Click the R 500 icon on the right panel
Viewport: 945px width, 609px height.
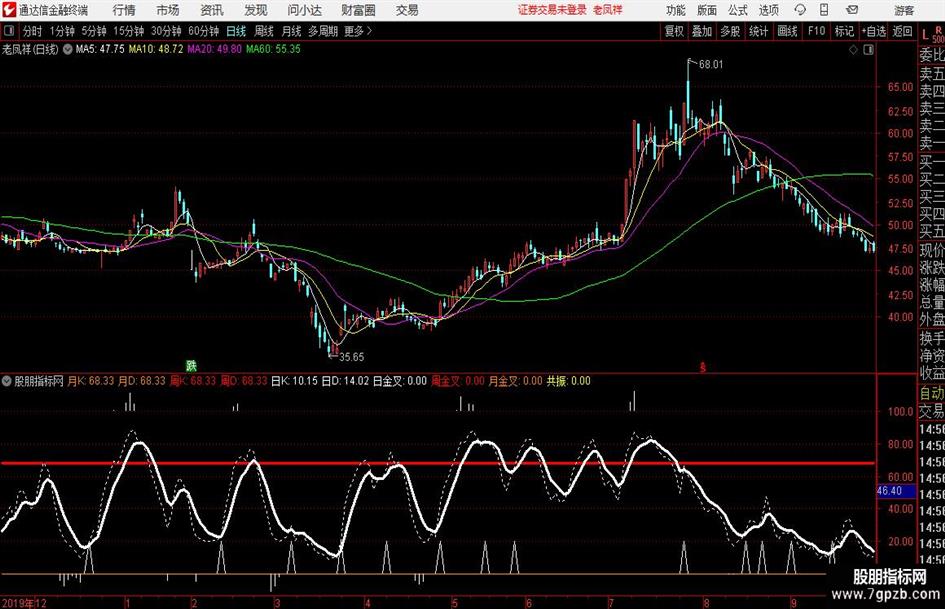(938, 34)
